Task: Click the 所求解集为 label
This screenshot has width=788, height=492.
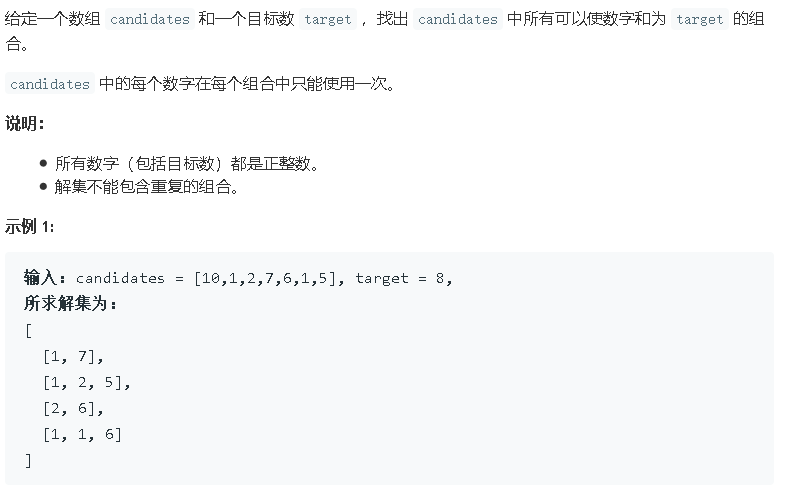Action: pos(70,304)
